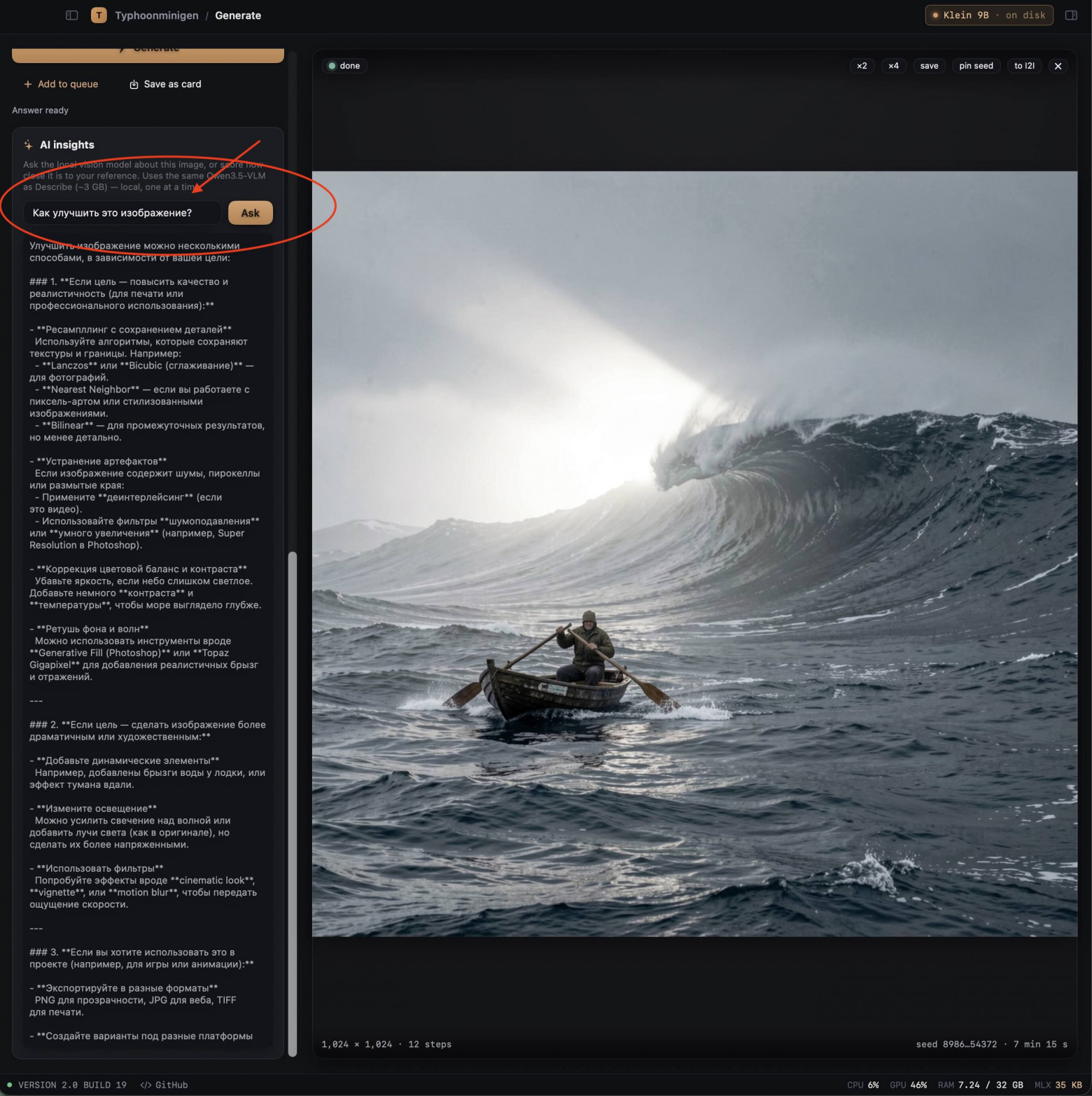Screen dimensions: 1092x1096
Task: Click the orange T app logo
Action: 99,15
